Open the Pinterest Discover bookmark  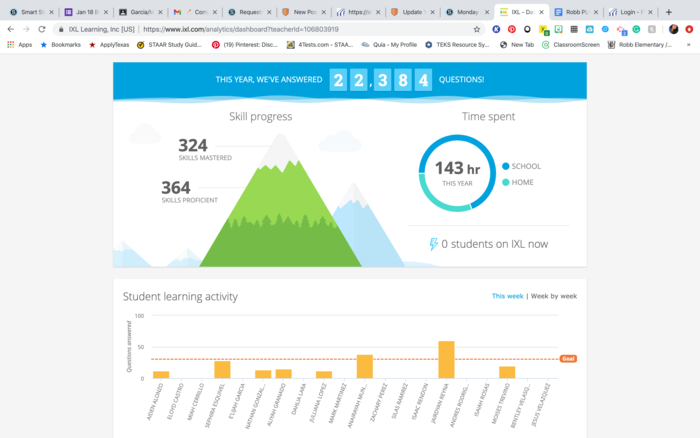pos(244,45)
